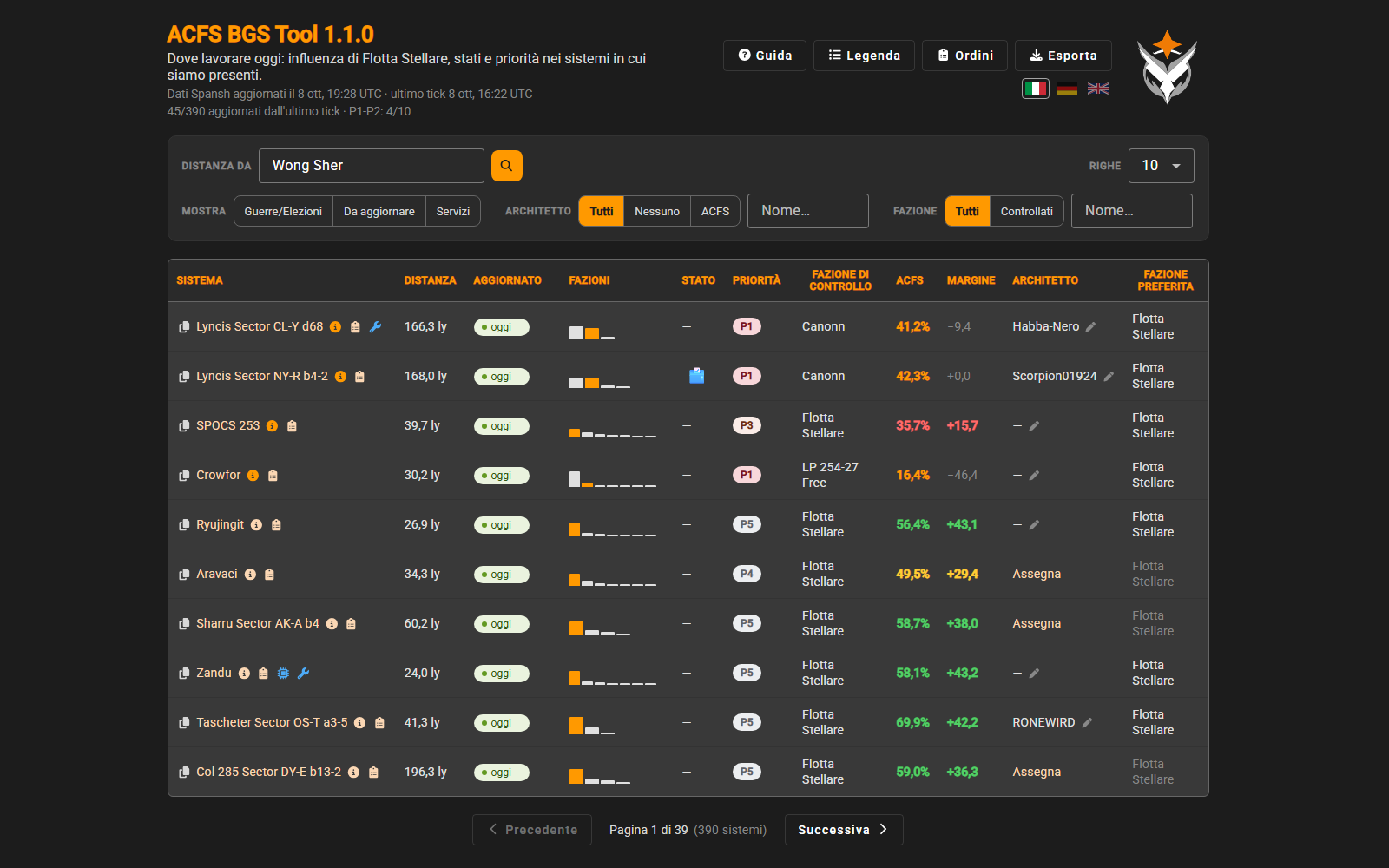Toggle the Da aggiornare filter
Screen dimensions: 1389x868
point(379,211)
